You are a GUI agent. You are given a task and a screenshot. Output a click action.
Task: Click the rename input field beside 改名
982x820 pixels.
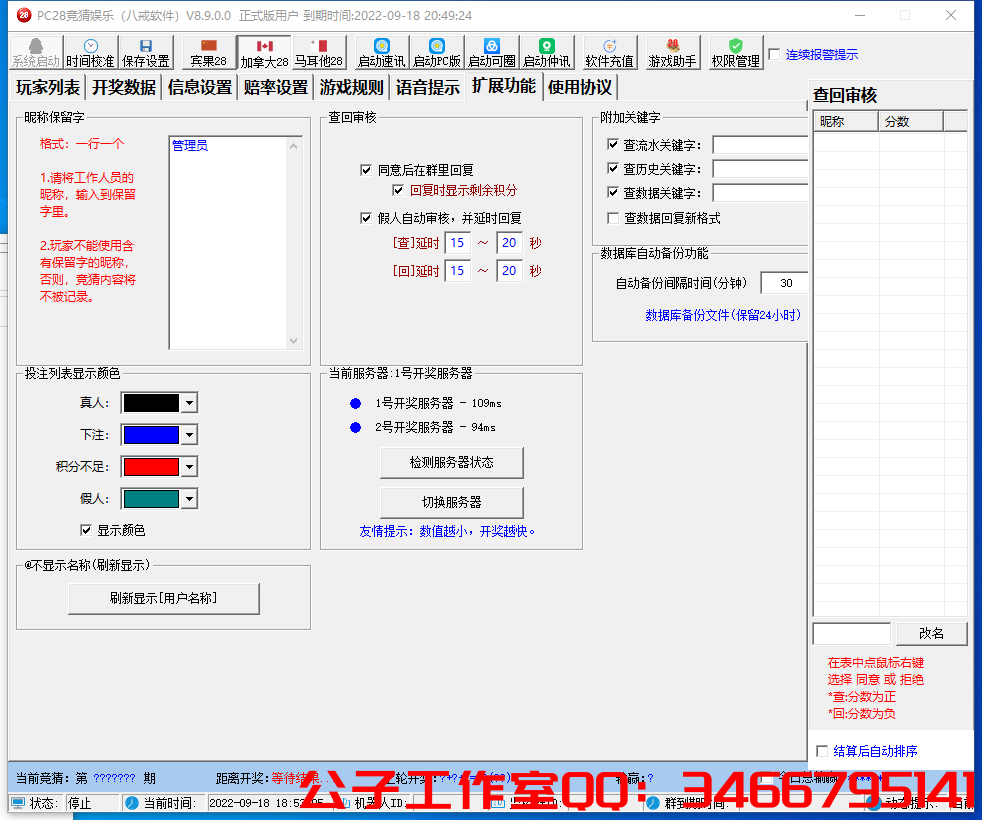click(x=852, y=633)
